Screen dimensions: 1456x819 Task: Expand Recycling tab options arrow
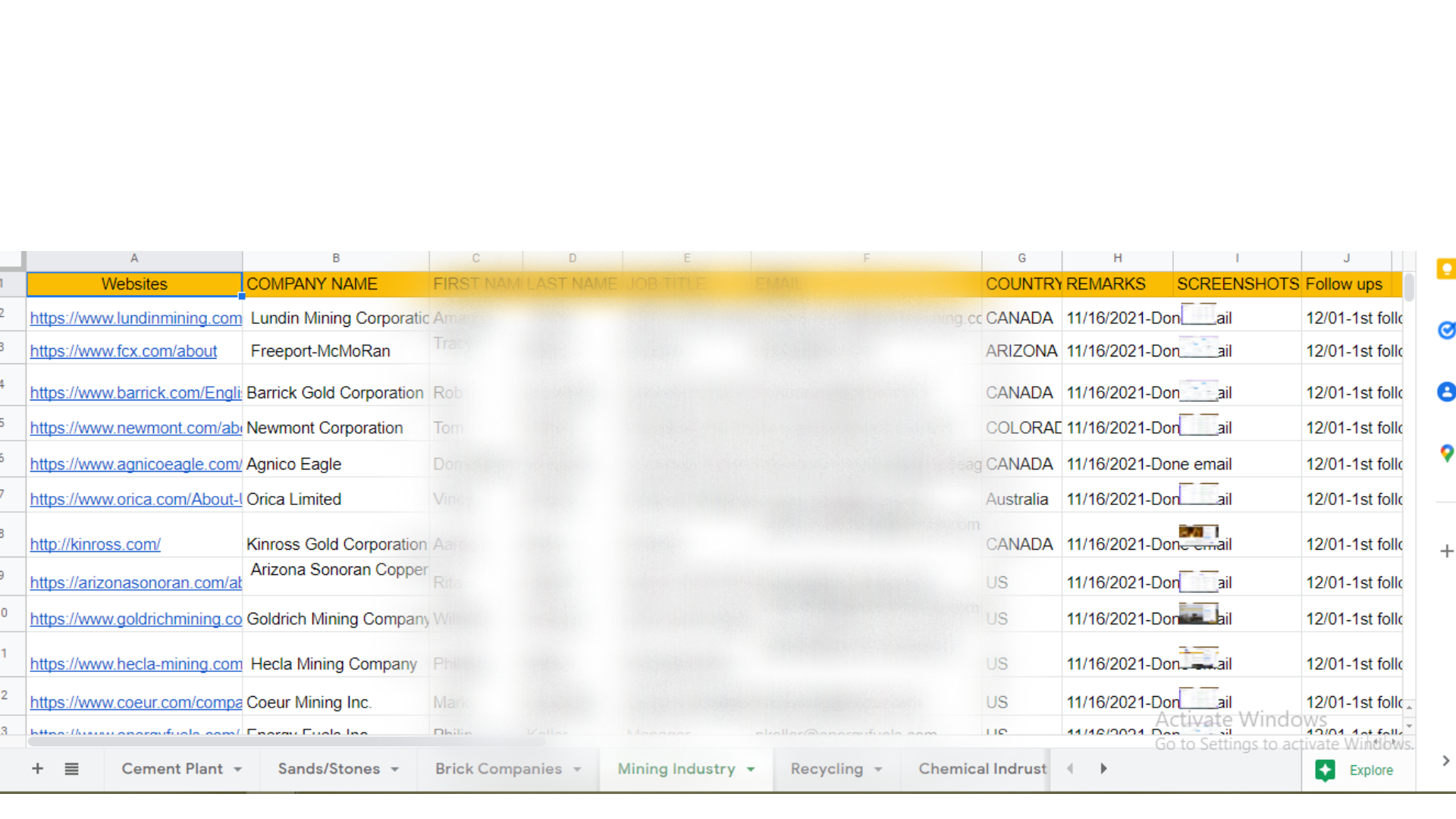tap(878, 770)
